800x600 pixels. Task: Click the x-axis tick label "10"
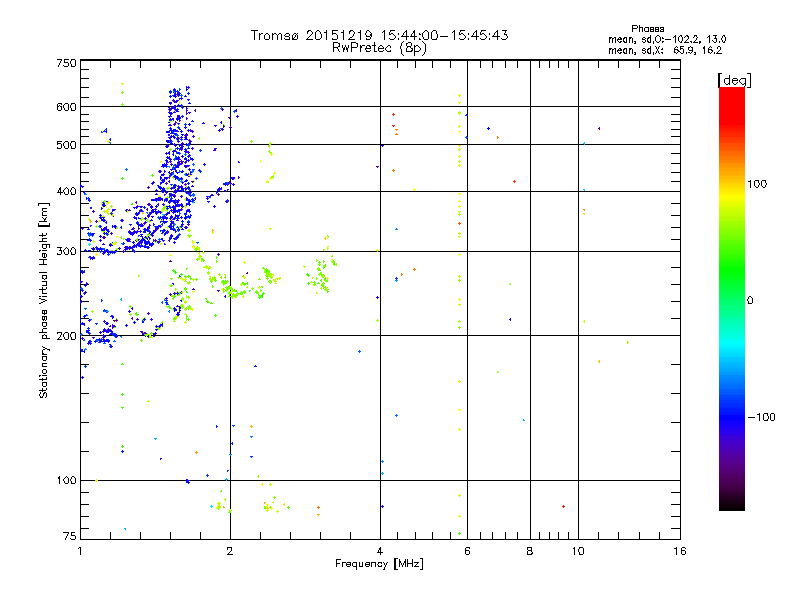(578, 551)
